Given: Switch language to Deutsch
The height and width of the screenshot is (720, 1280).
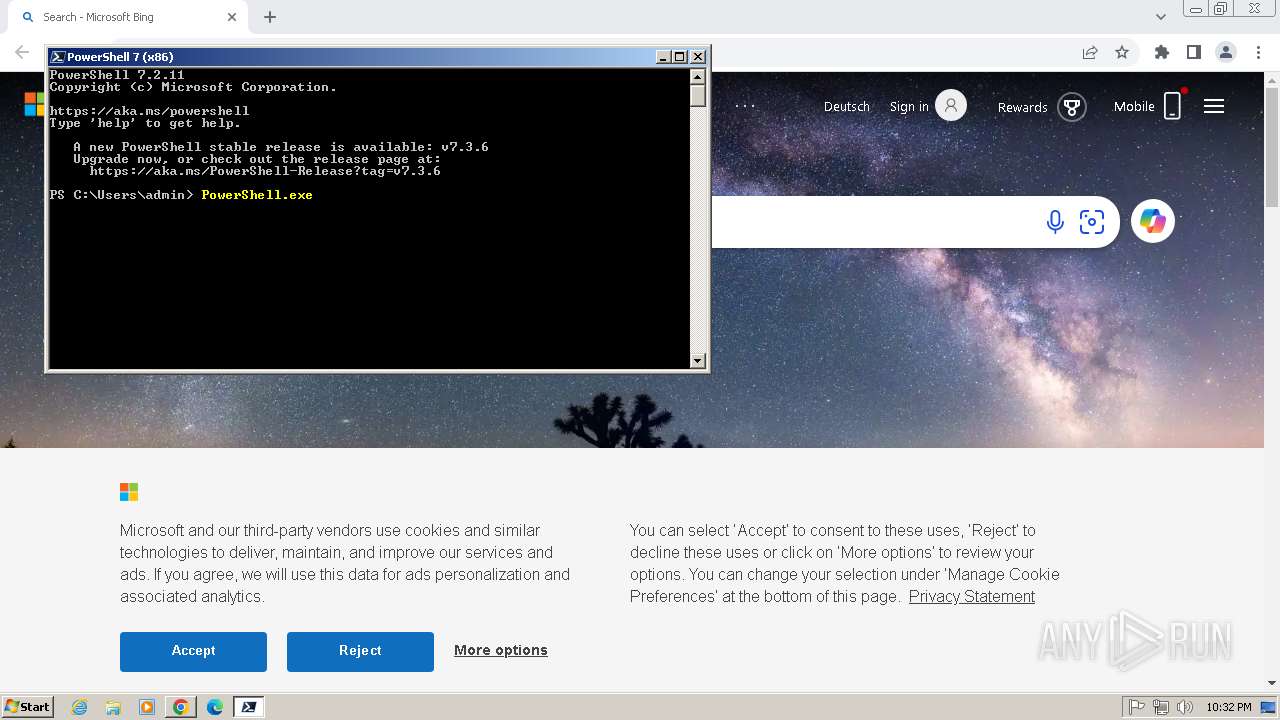Looking at the screenshot, I should click(846, 106).
